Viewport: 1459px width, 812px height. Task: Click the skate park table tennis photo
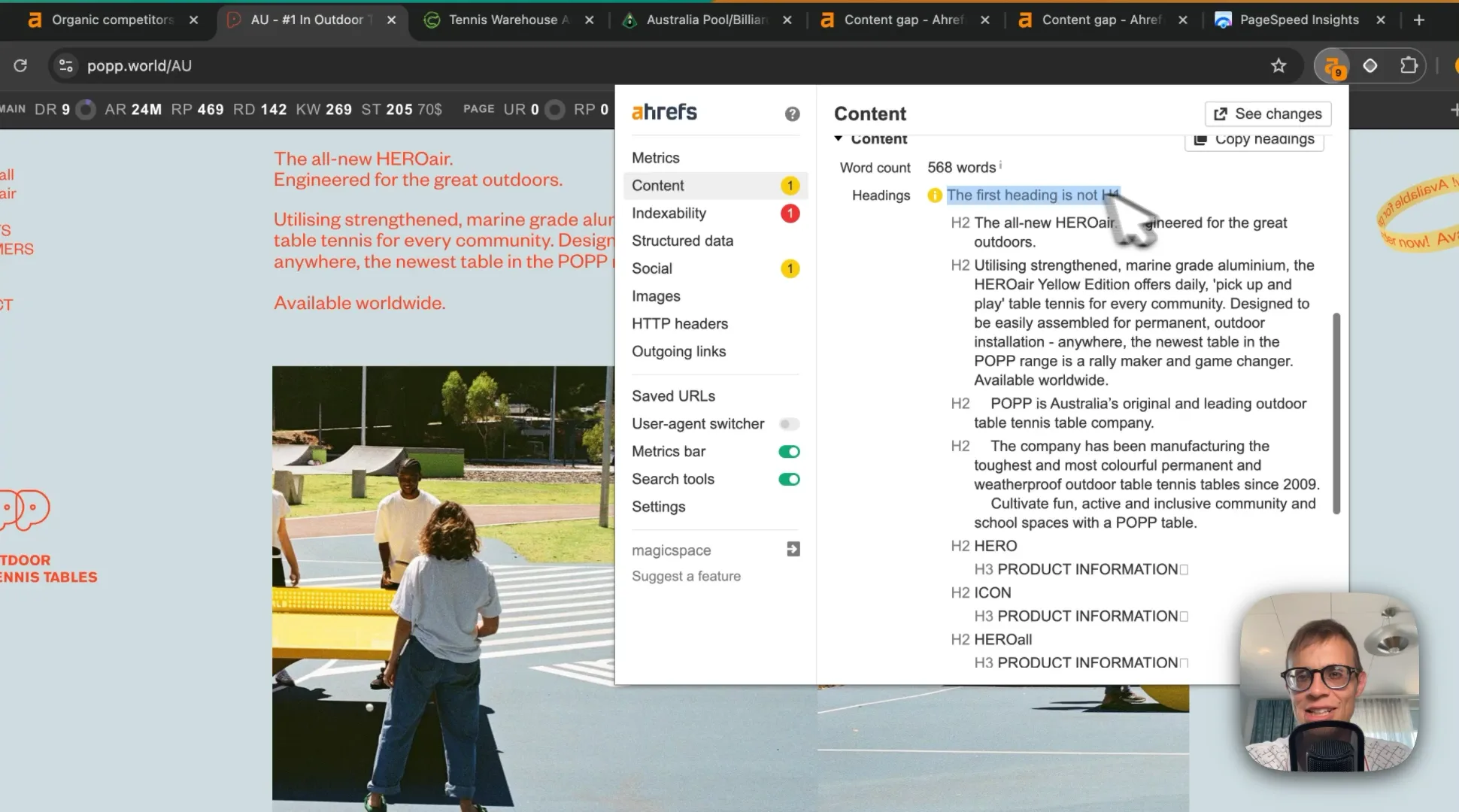(x=443, y=588)
